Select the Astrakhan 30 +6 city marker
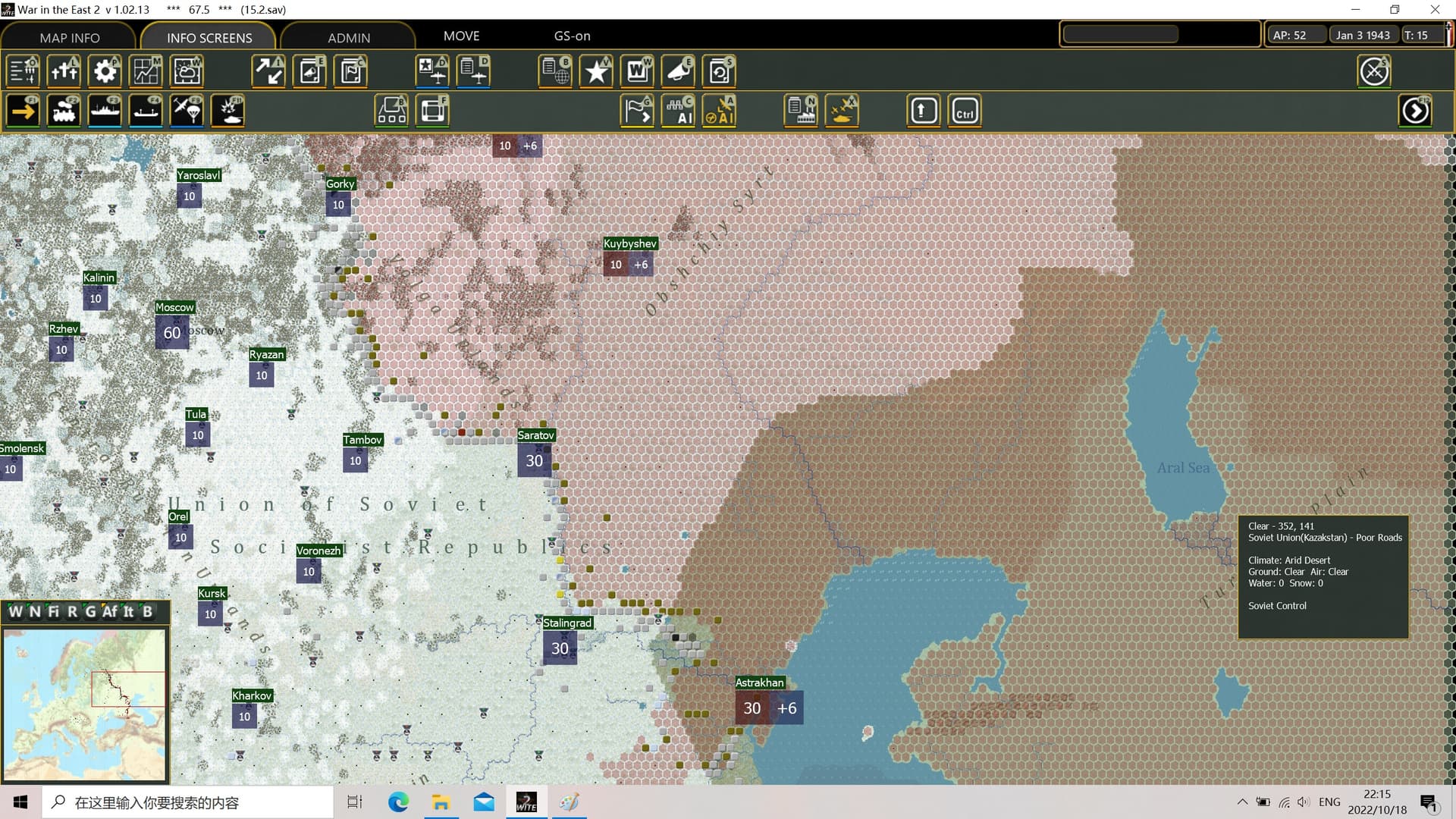 coord(769,708)
